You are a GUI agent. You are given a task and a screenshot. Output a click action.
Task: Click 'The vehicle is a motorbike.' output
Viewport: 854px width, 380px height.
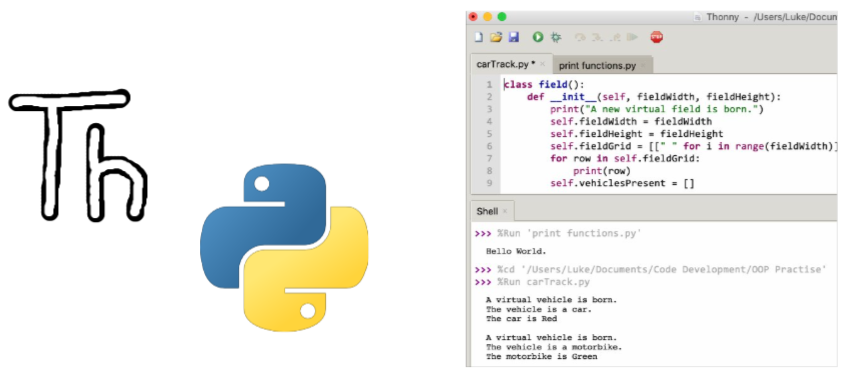pos(554,347)
